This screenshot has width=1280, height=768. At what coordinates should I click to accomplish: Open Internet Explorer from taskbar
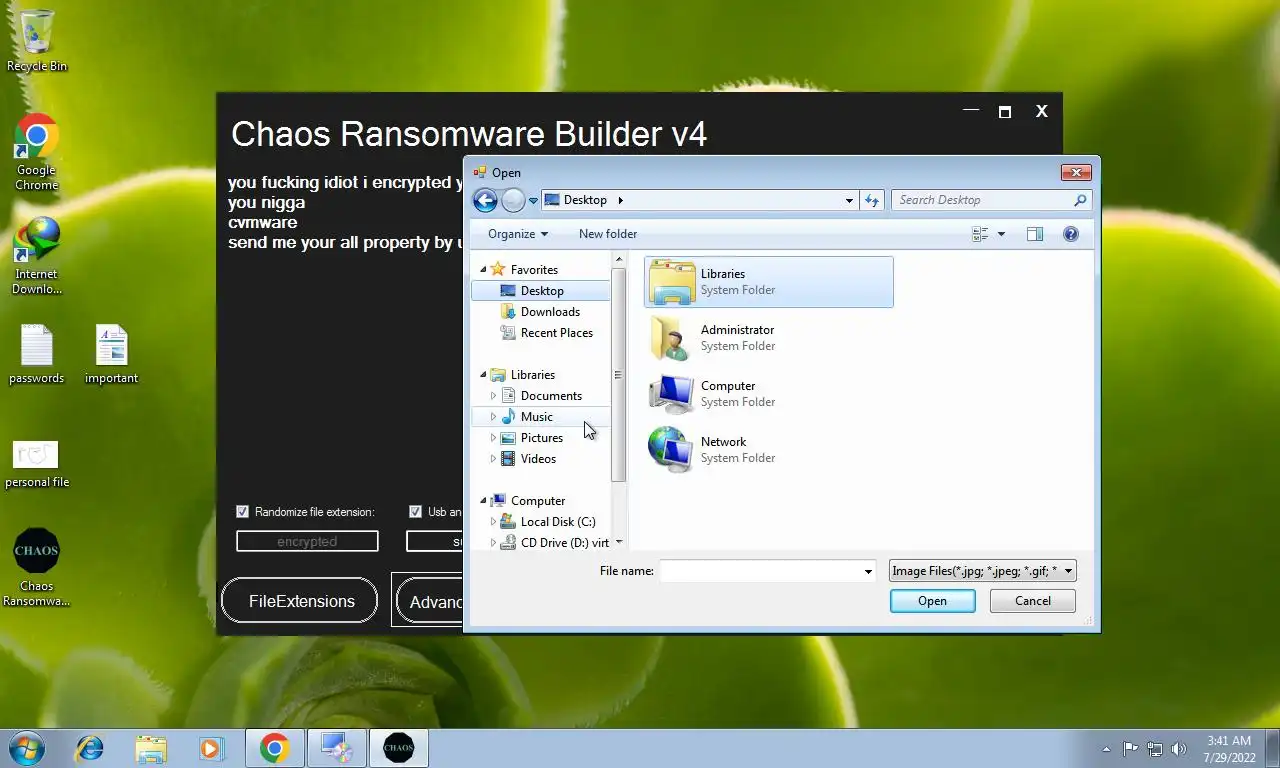point(89,748)
